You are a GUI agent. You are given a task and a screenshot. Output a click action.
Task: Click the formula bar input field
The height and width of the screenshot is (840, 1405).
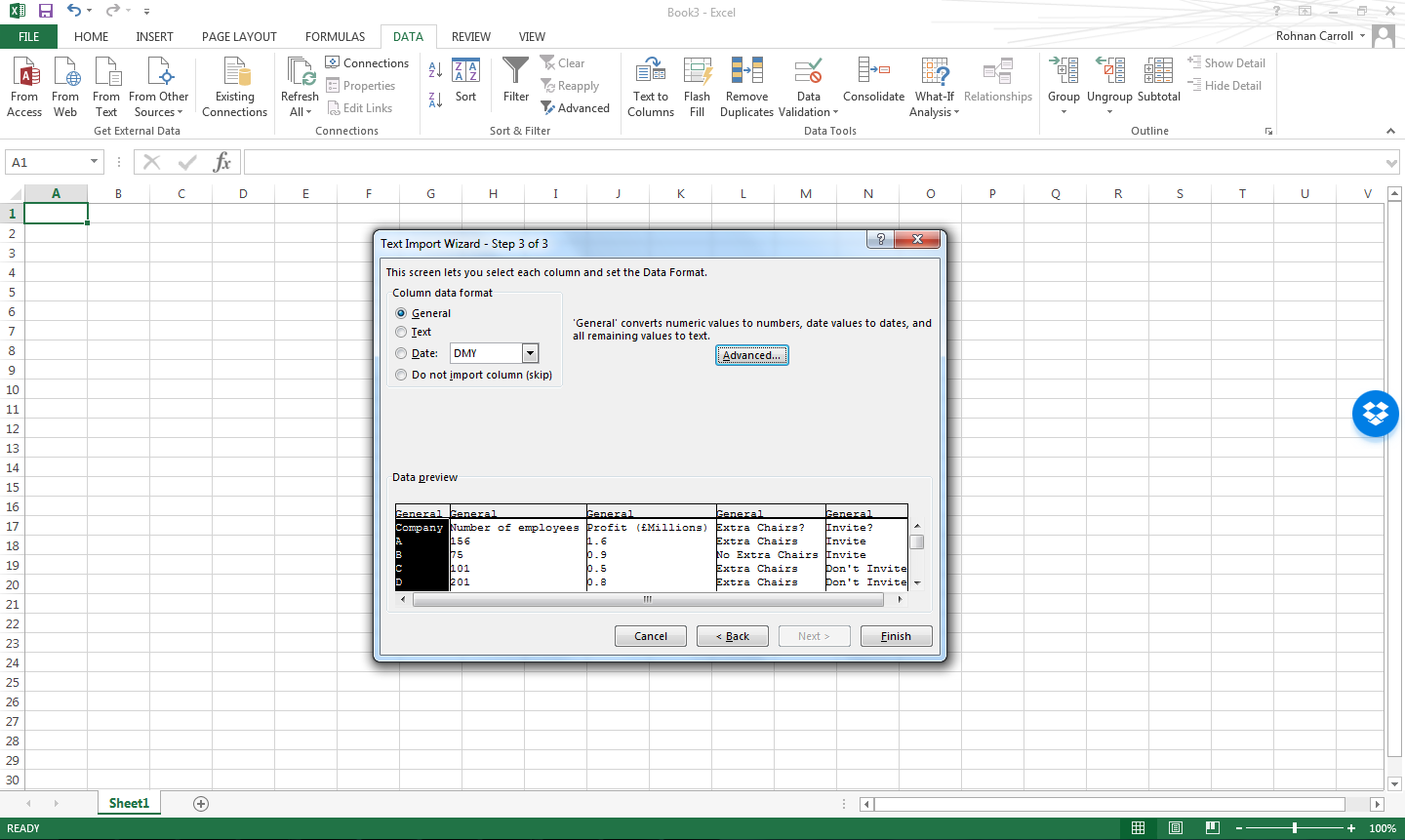pyautogui.click(x=815, y=162)
